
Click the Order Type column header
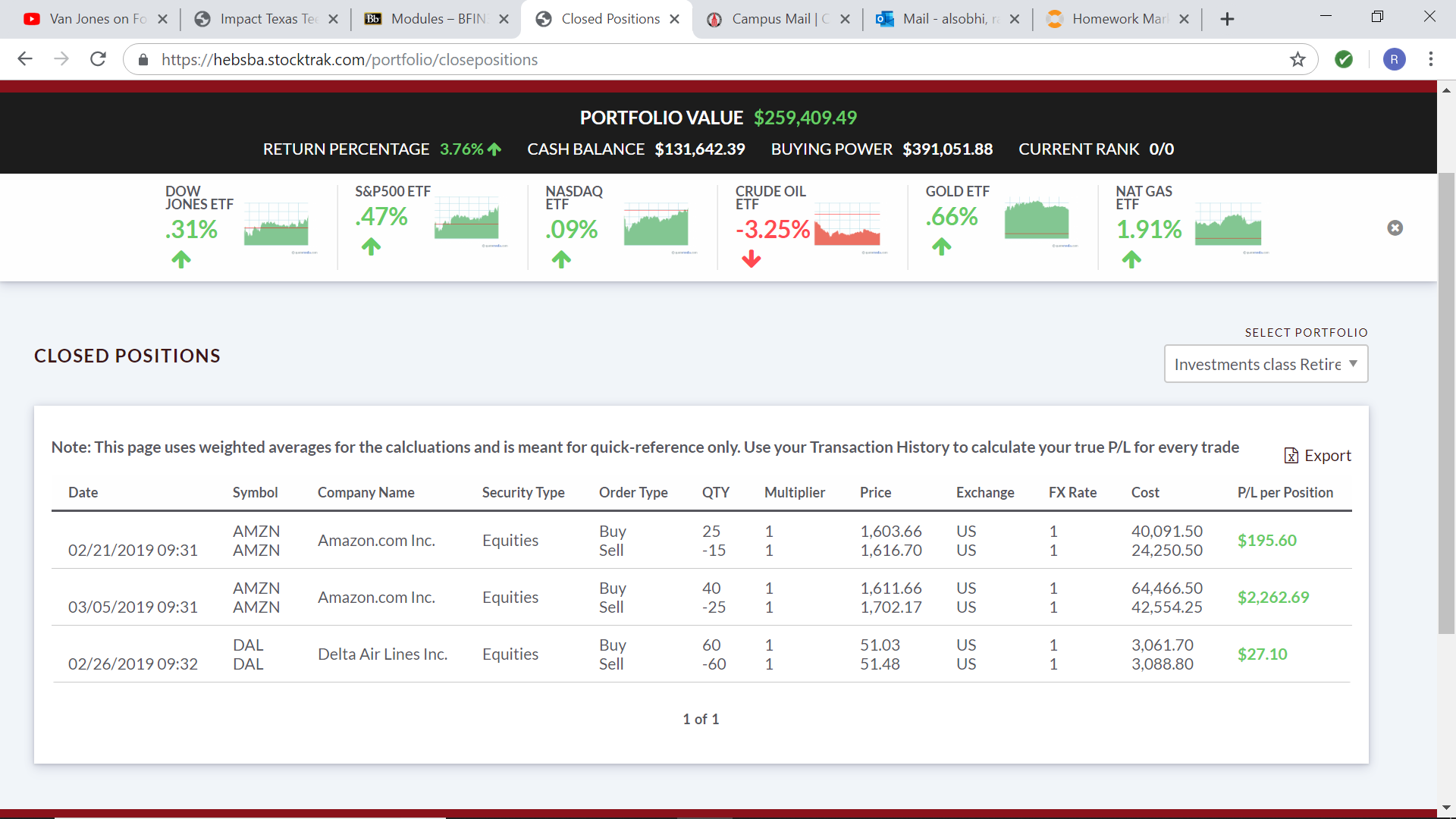tap(633, 492)
